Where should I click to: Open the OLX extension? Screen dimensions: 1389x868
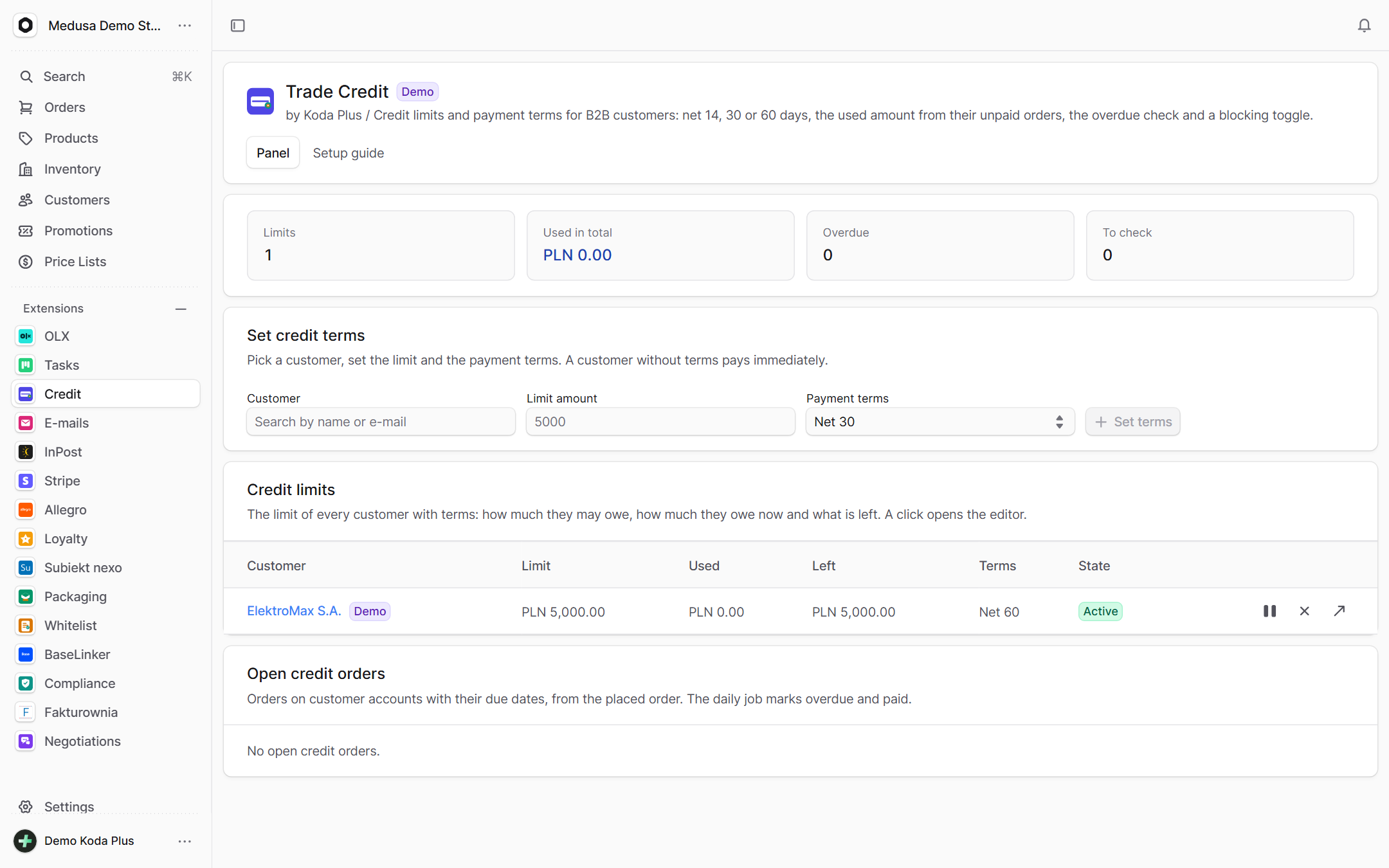[106, 336]
